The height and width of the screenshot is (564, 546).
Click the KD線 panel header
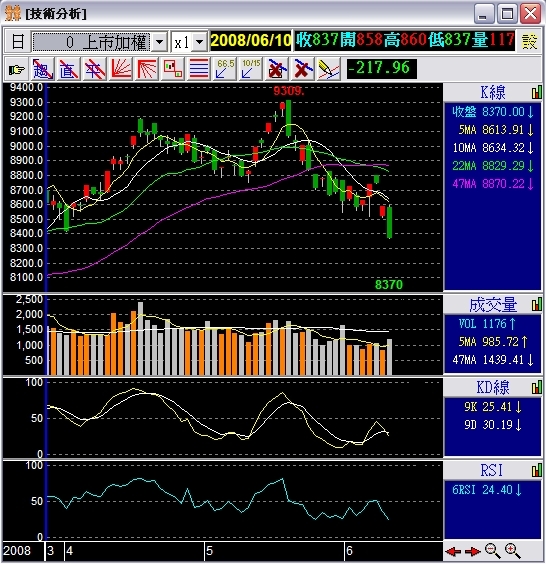[x=493, y=387]
